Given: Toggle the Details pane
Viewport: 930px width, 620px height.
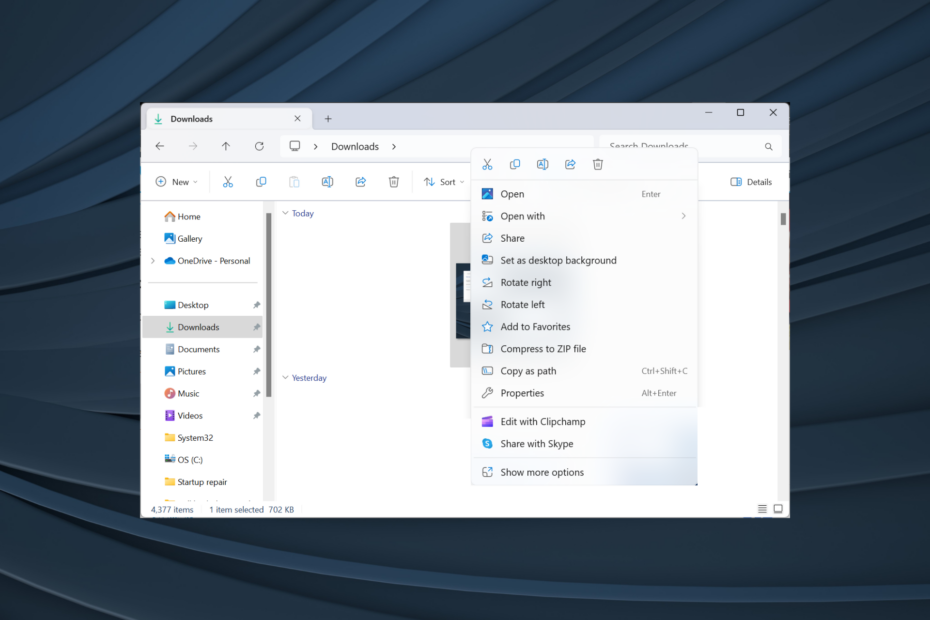Looking at the screenshot, I should (x=751, y=181).
